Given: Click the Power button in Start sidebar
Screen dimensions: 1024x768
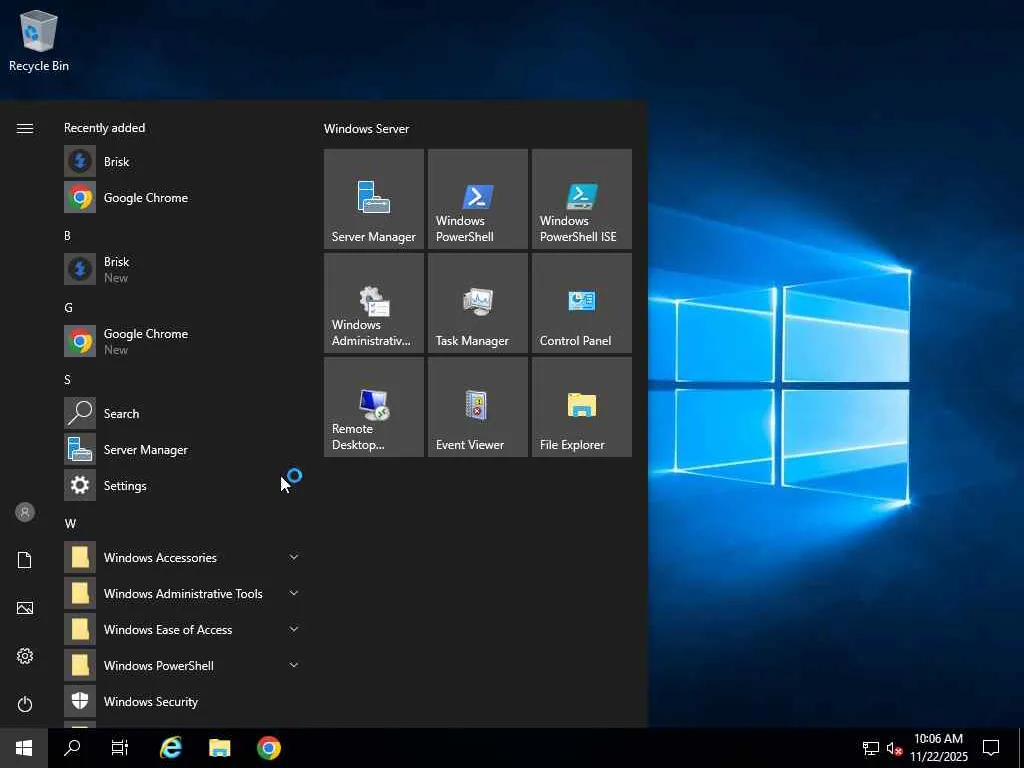Looking at the screenshot, I should [x=25, y=704].
